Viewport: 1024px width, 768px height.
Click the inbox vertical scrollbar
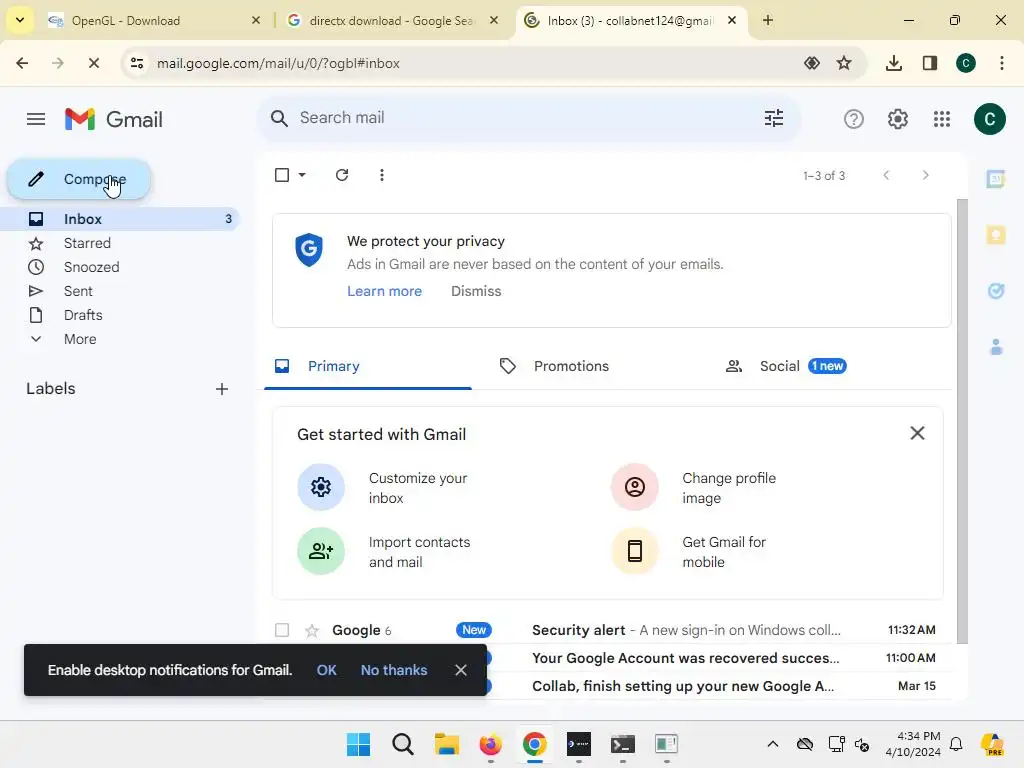click(x=961, y=421)
